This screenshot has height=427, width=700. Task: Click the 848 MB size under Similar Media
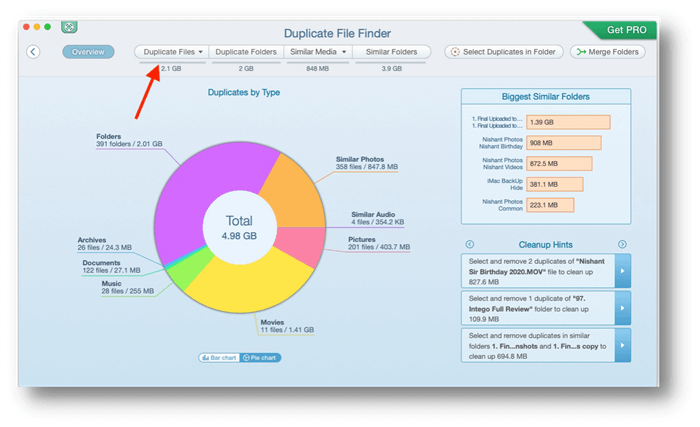(x=317, y=68)
